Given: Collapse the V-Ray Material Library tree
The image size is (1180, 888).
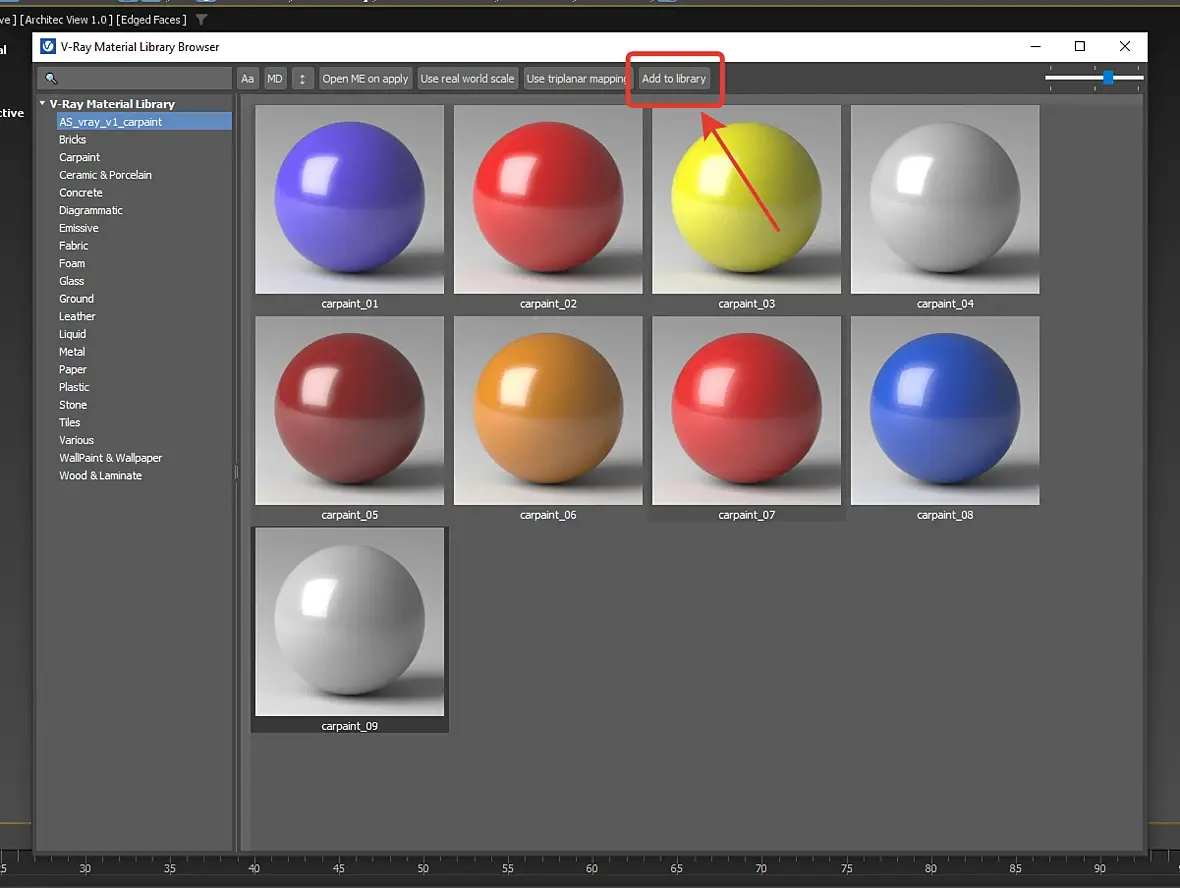Looking at the screenshot, I should coord(42,103).
